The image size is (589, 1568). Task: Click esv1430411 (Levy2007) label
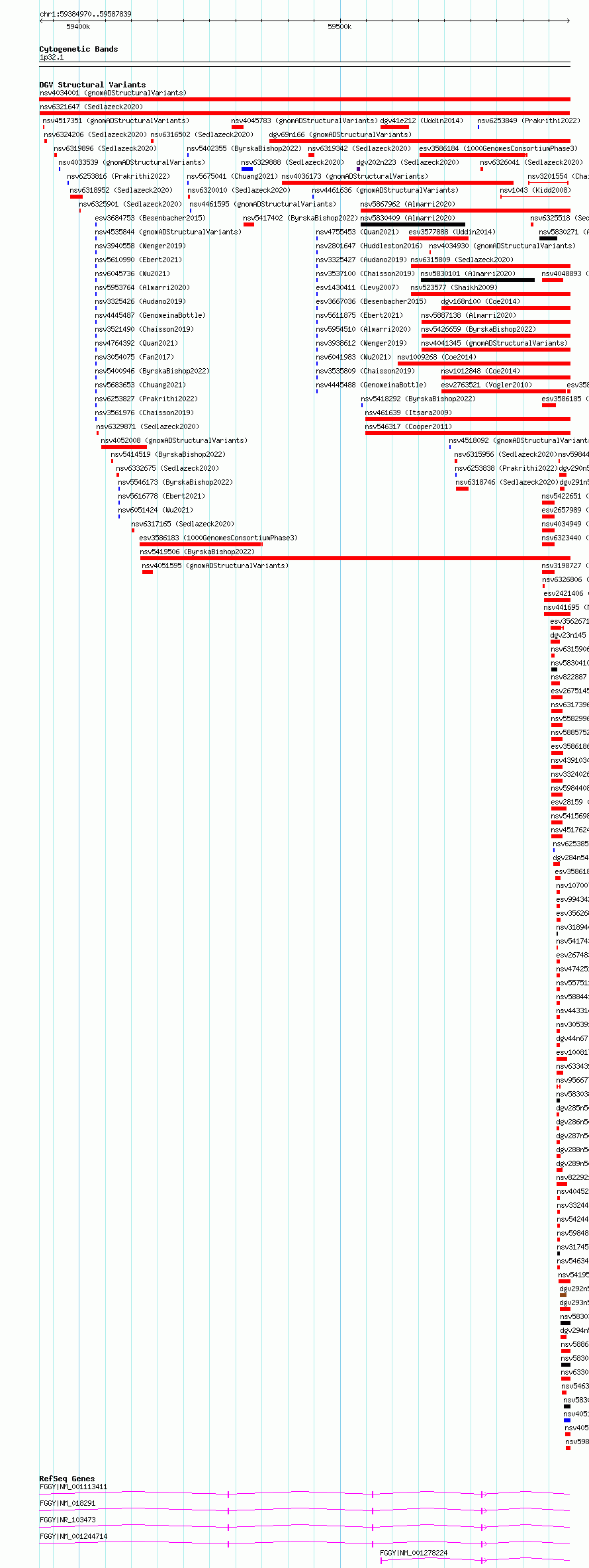click(357, 287)
